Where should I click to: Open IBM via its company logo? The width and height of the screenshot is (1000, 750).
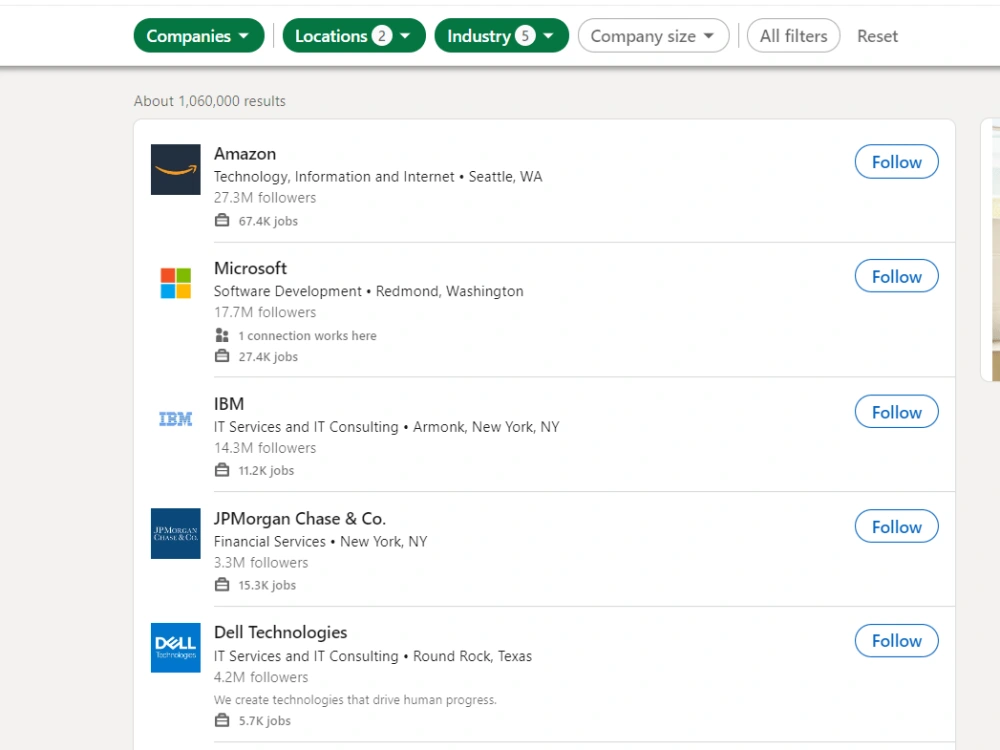point(175,419)
